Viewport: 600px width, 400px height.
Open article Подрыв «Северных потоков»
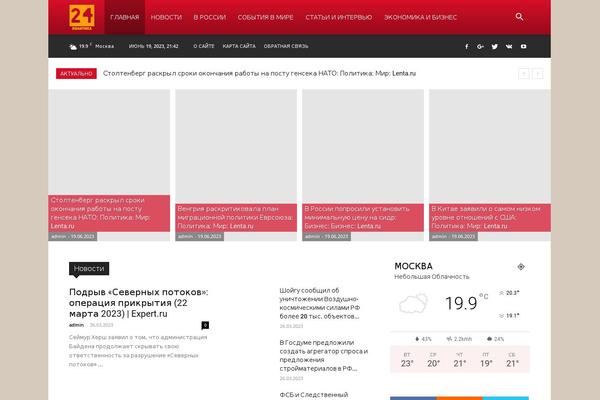click(x=139, y=303)
